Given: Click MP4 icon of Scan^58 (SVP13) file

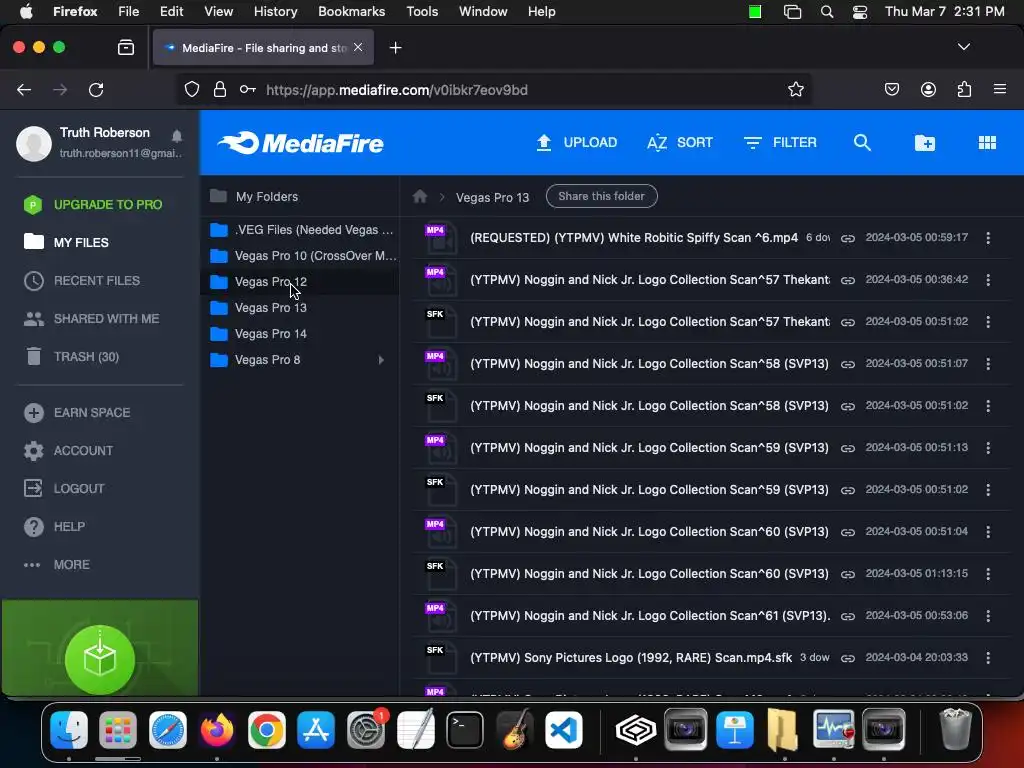Looking at the screenshot, I should pos(440,365).
